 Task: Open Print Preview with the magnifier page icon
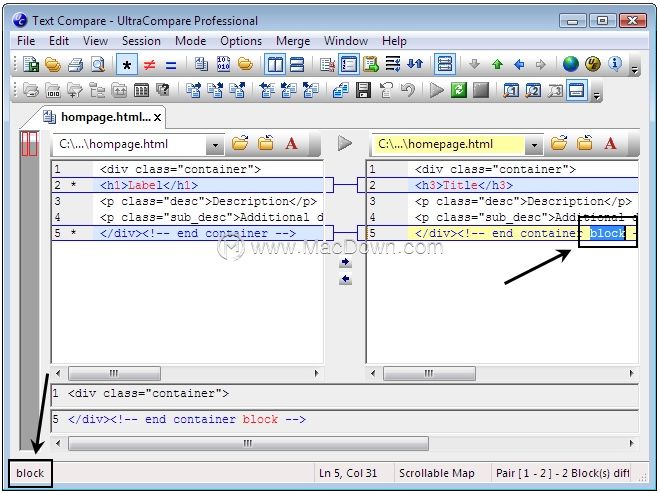[x=98, y=64]
